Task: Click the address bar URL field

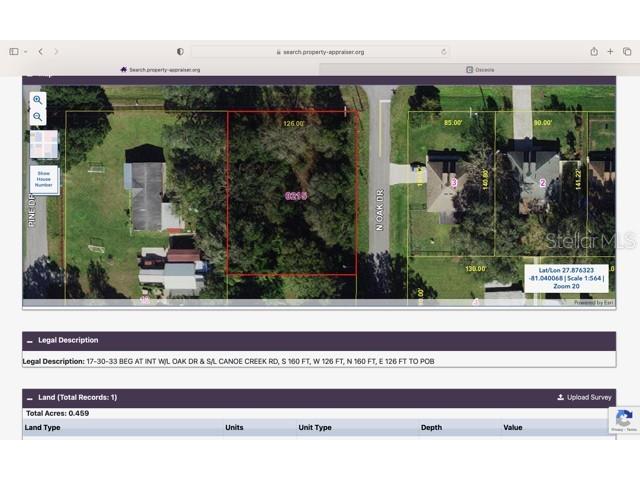Action: click(x=320, y=52)
